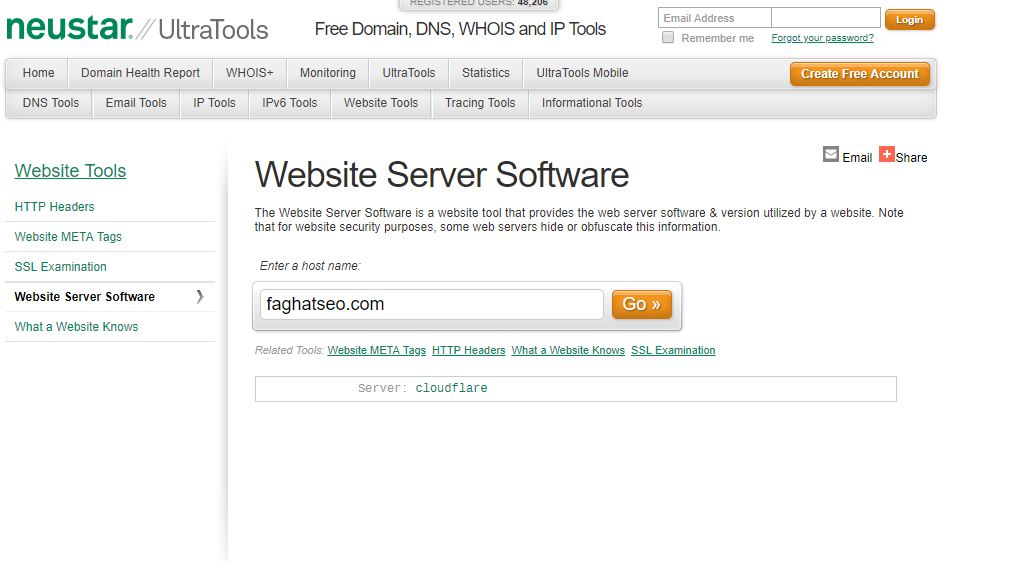
Task: Click the Email Address input field
Action: (x=714, y=18)
